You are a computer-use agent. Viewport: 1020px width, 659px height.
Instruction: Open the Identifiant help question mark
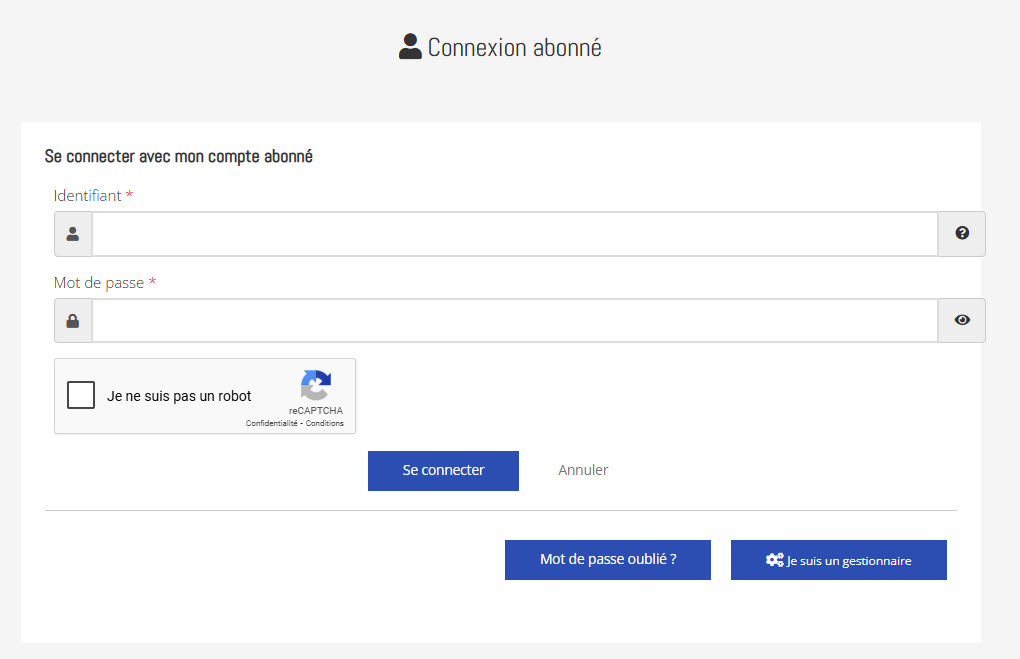point(962,233)
